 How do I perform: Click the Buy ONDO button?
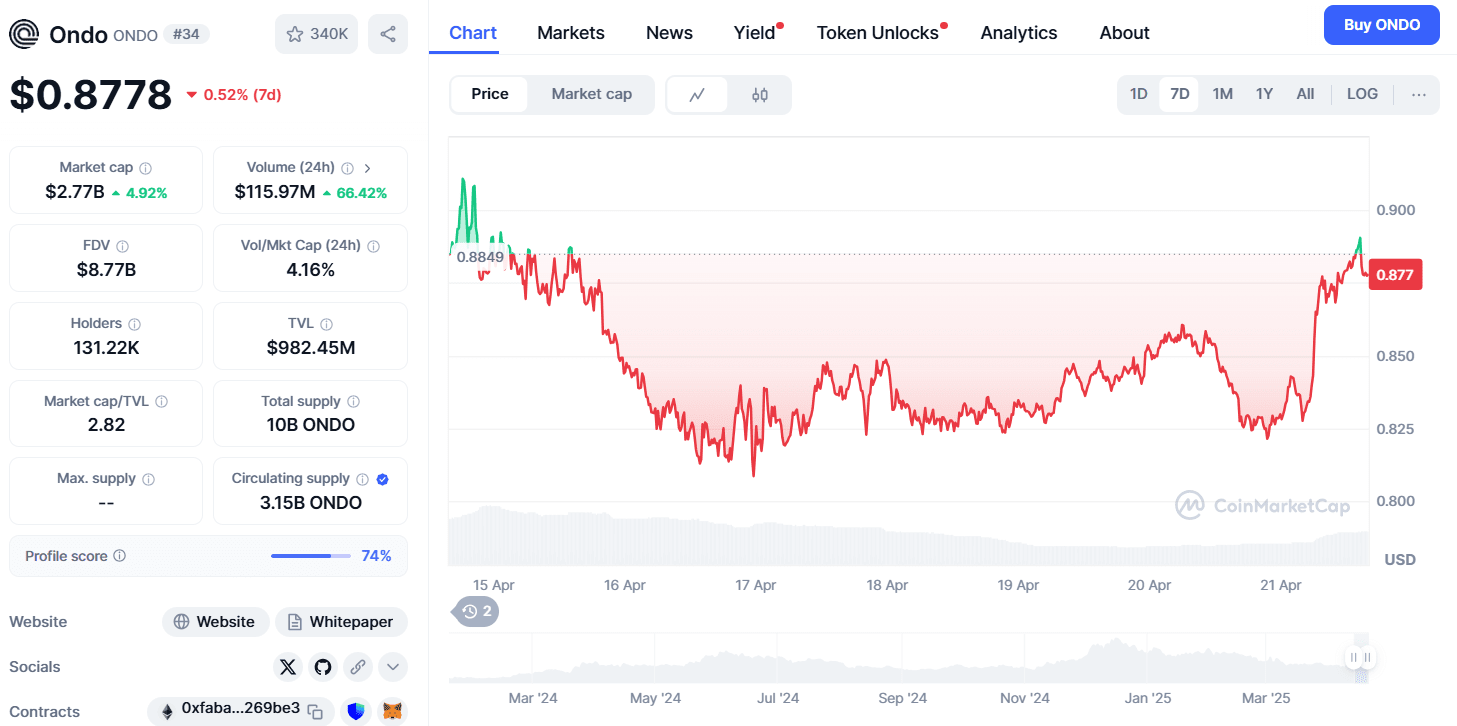tap(1382, 25)
